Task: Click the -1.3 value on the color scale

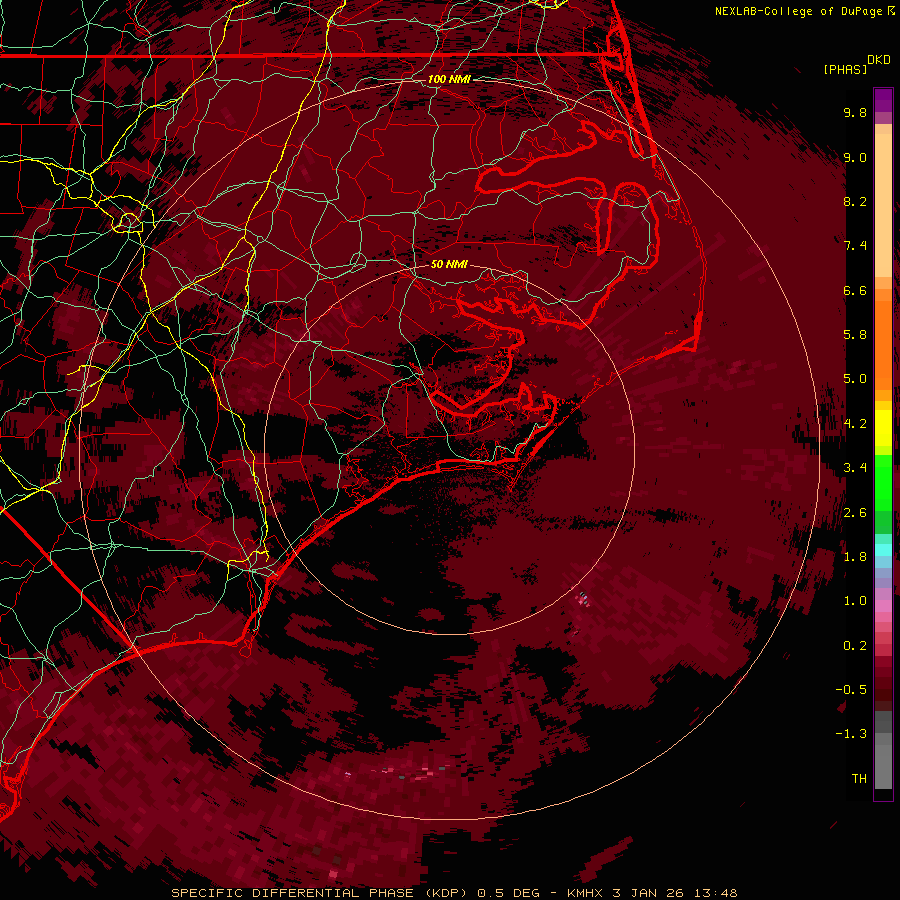Action: tap(851, 734)
